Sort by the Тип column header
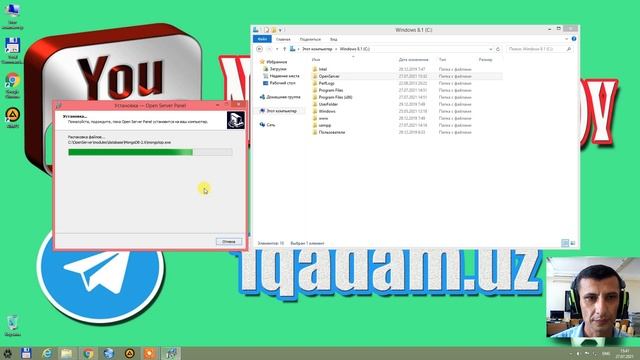640x360 pixels. click(x=442, y=60)
